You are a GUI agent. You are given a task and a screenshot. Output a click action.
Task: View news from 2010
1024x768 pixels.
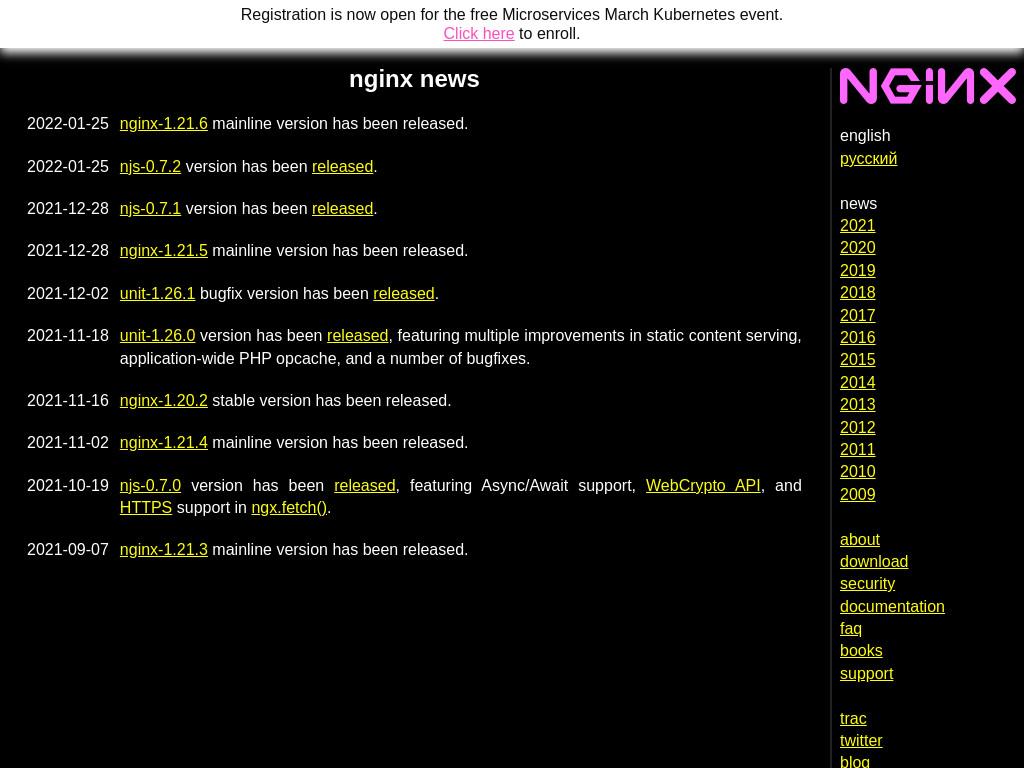pyautogui.click(x=857, y=472)
